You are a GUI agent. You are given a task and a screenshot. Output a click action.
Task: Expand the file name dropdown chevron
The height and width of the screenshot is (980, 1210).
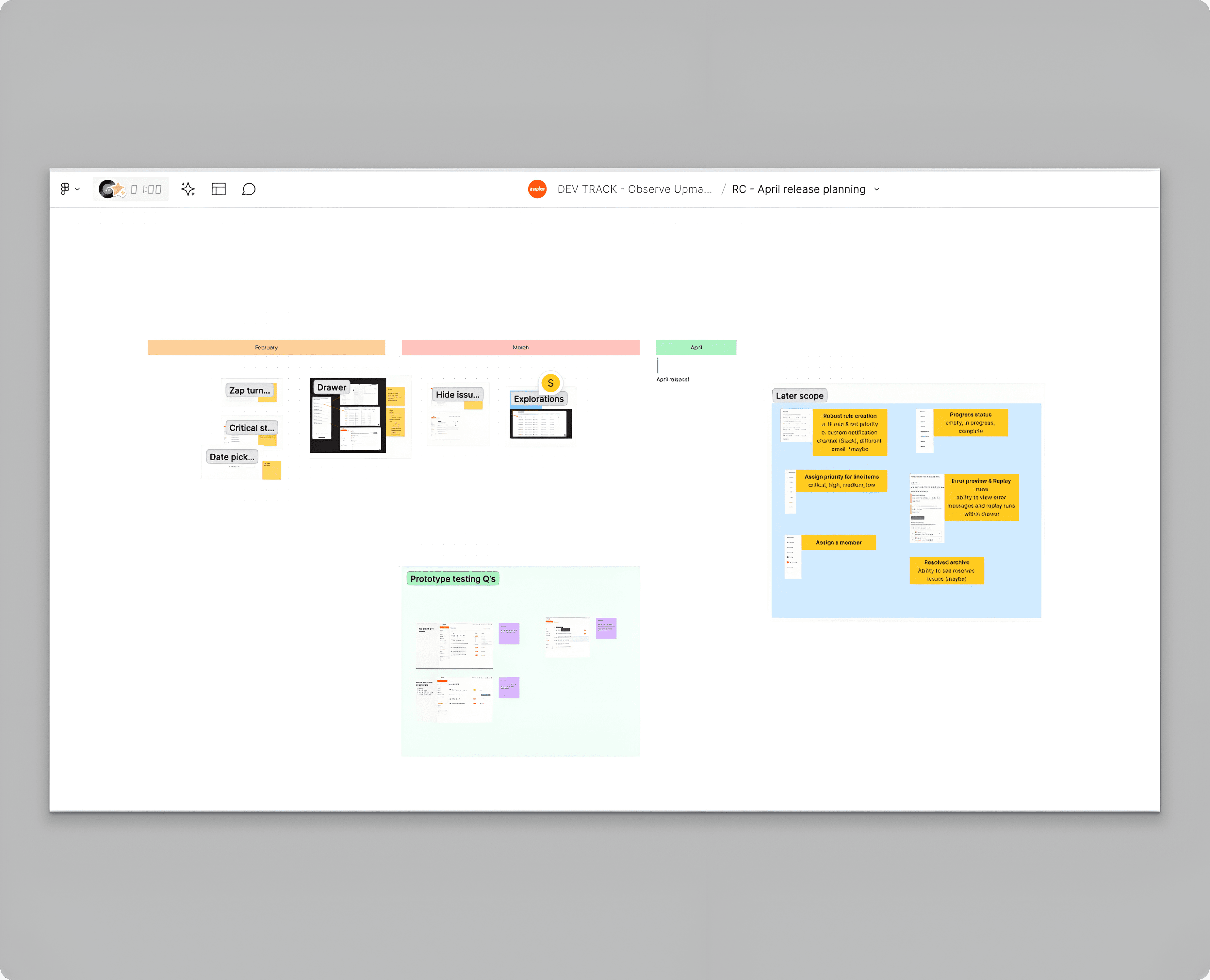point(877,190)
